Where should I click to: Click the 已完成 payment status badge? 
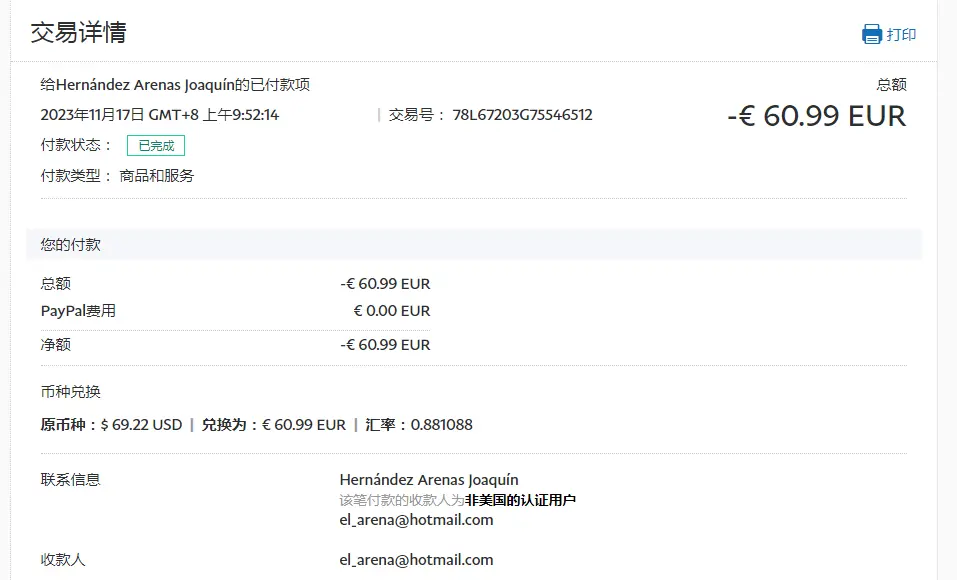coord(155,146)
